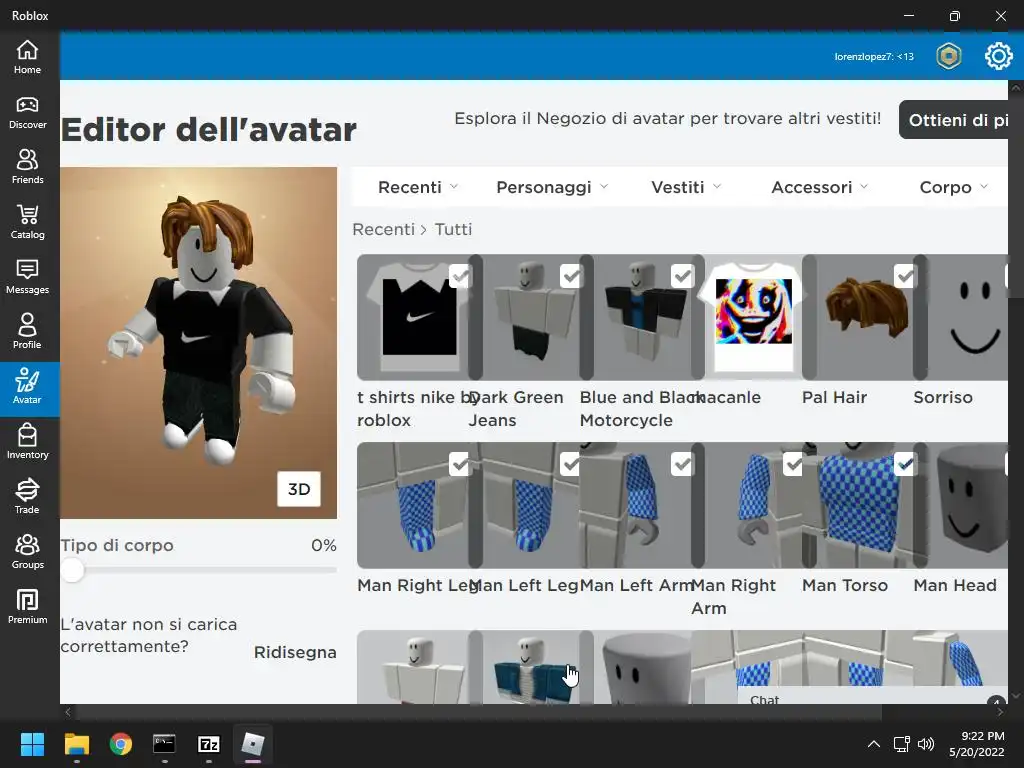Open the Messages sidebar icon
Screen dimensions: 1024x768
27,277
